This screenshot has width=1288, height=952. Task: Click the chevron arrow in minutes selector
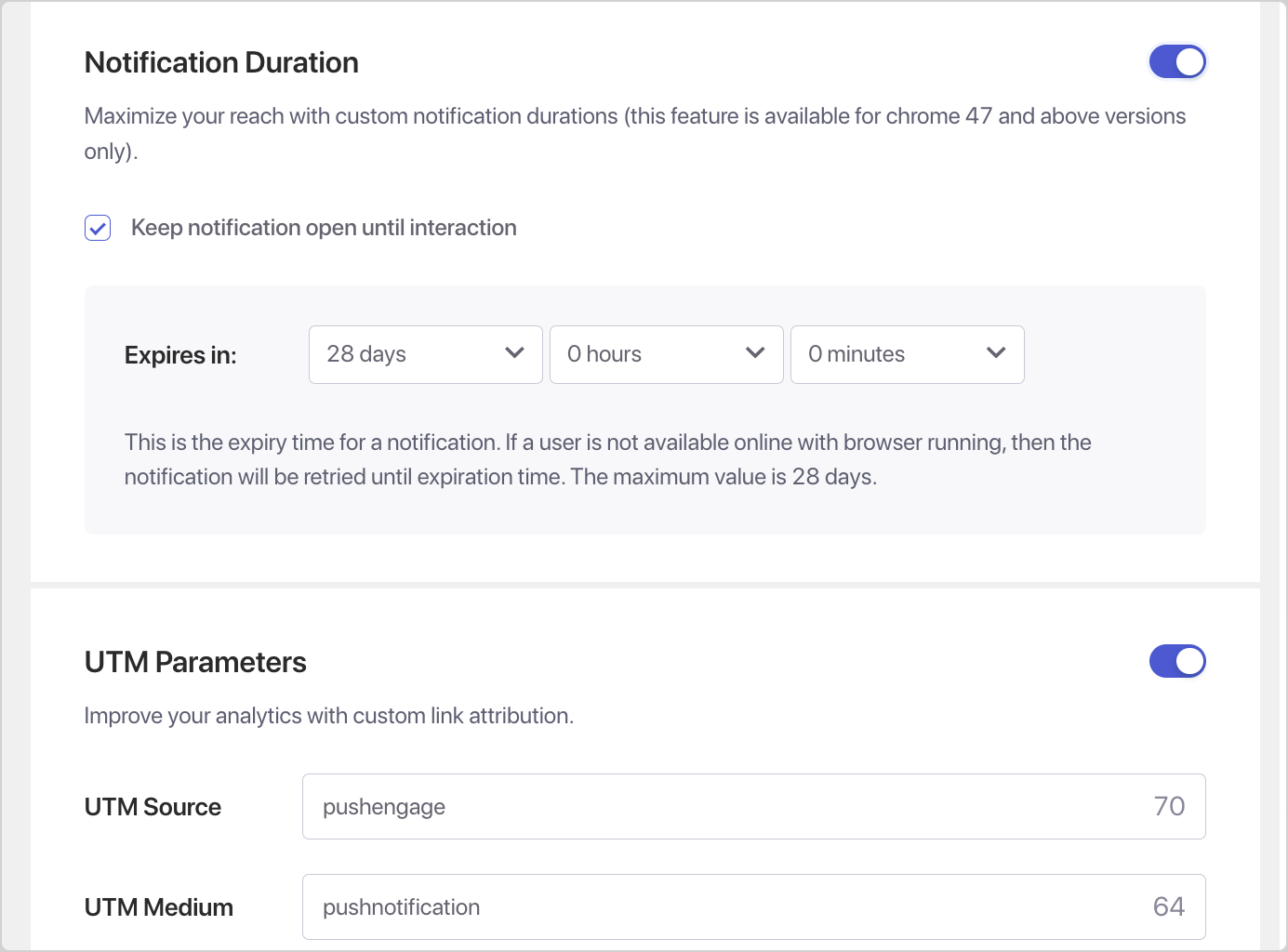(996, 353)
